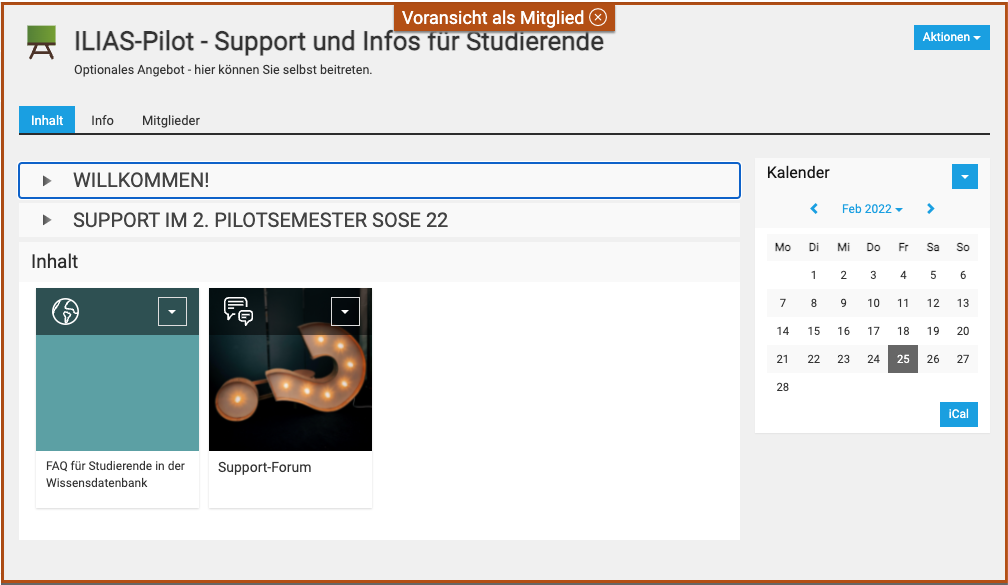Click the speech bubbles forum icon

point(238,311)
